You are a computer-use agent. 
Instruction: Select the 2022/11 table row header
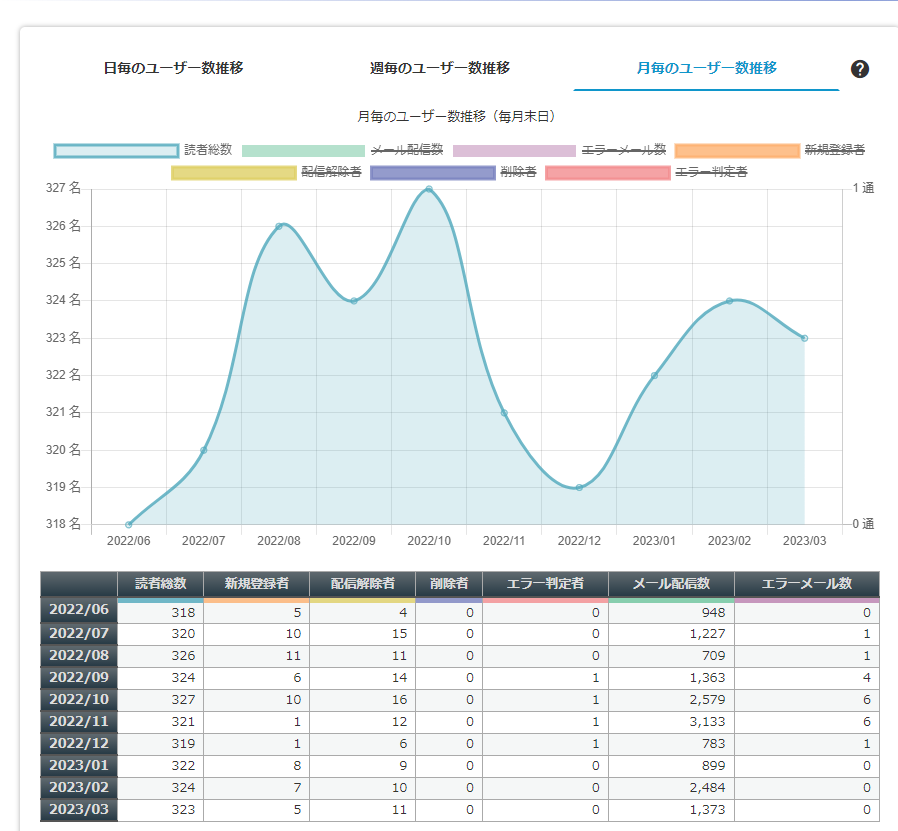click(x=79, y=721)
